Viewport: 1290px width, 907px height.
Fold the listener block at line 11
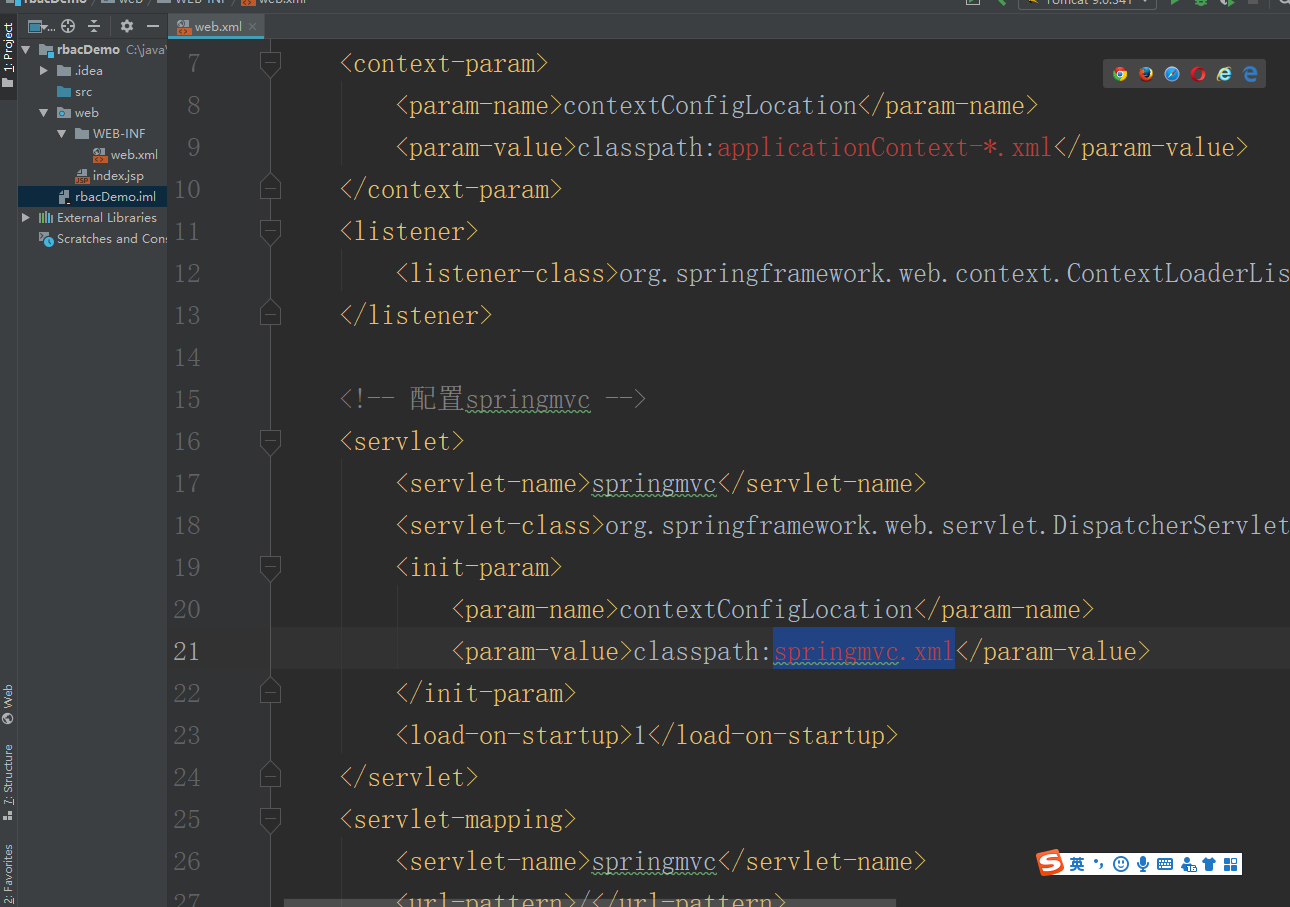(x=270, y=232)
